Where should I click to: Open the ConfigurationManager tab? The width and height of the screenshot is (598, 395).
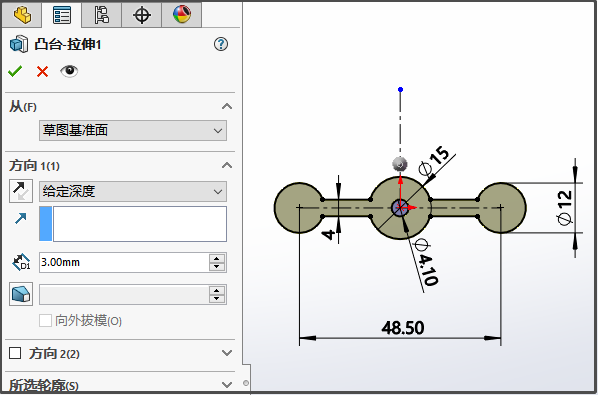point(102,15)
